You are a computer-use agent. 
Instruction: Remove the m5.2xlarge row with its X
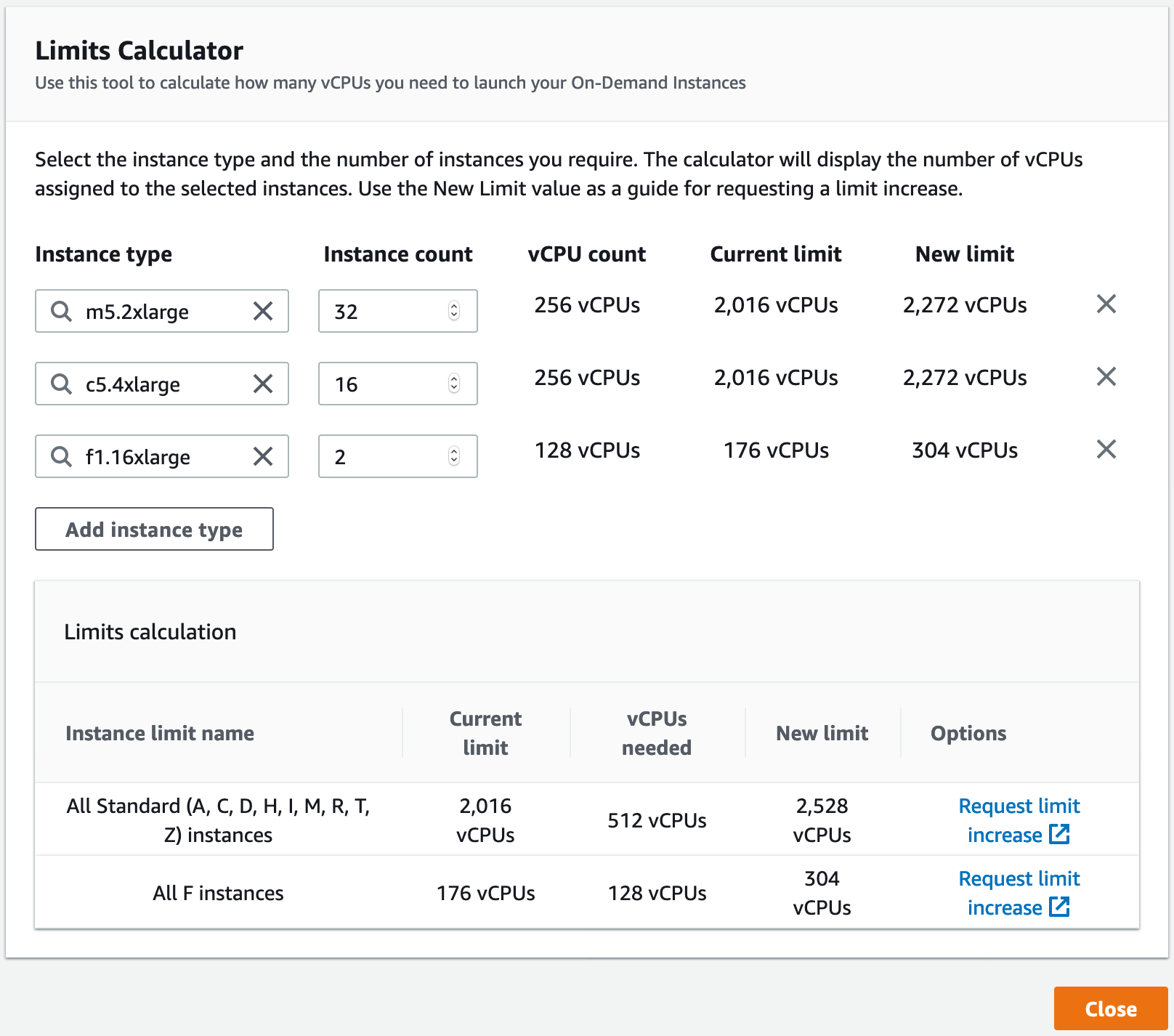[1105, 304]
